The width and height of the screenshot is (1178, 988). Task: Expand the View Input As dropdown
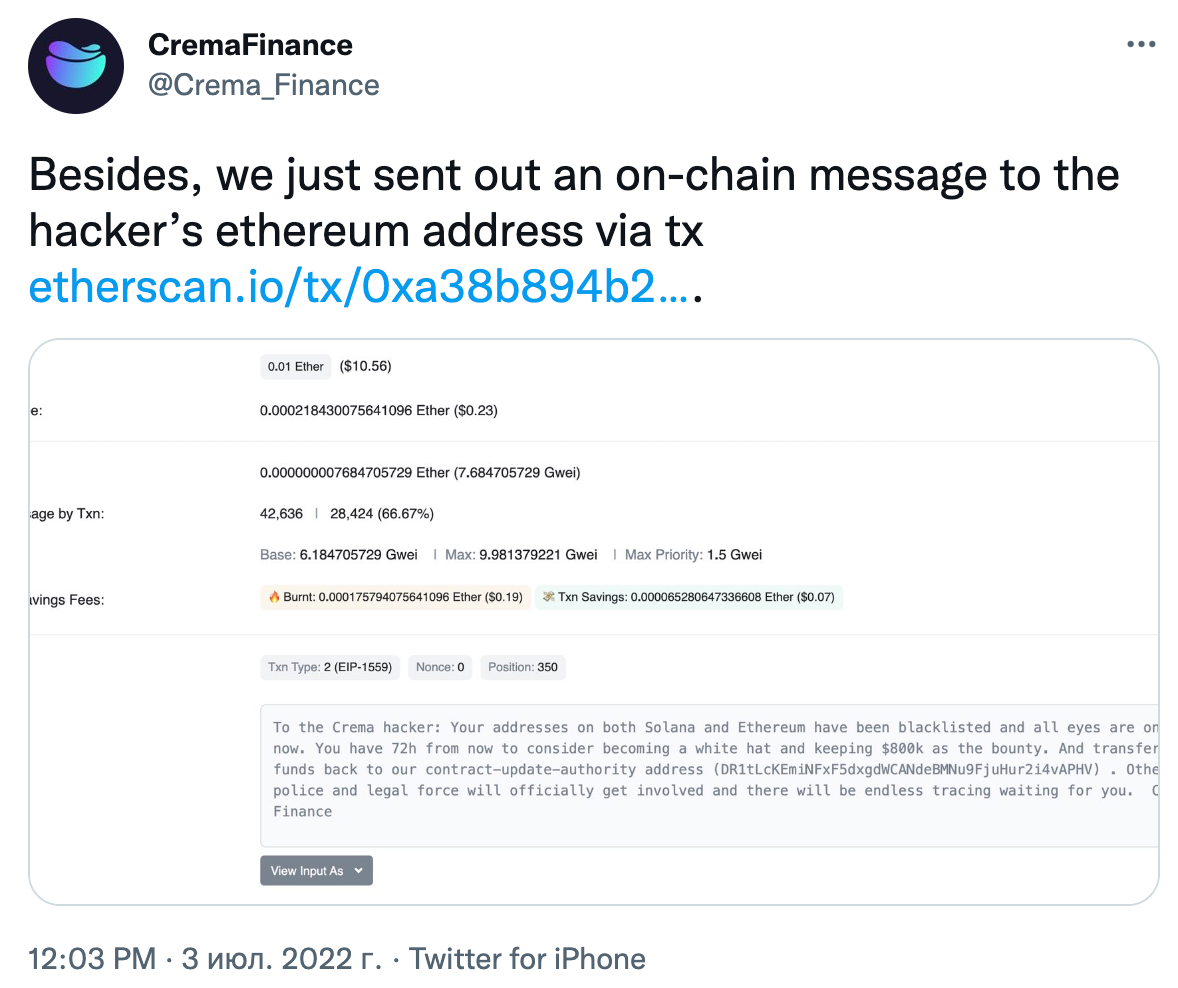316,870
